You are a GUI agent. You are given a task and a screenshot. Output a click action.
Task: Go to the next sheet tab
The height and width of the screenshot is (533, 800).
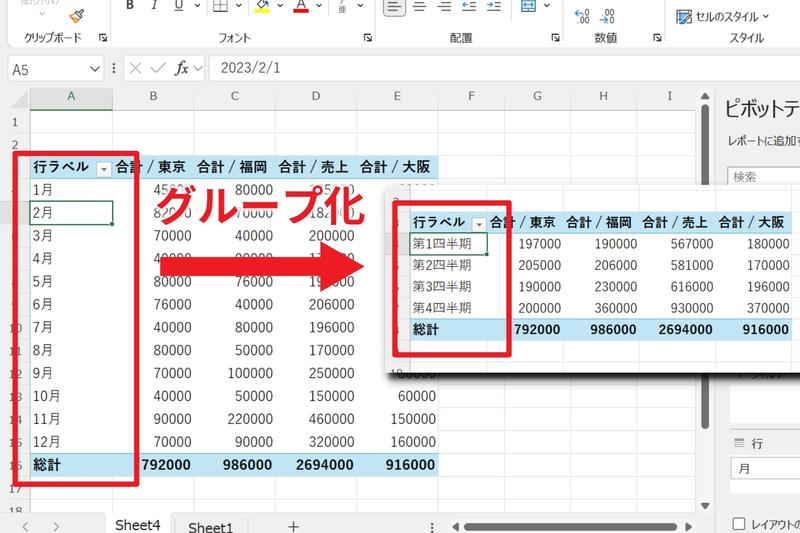tap(56, 526)
